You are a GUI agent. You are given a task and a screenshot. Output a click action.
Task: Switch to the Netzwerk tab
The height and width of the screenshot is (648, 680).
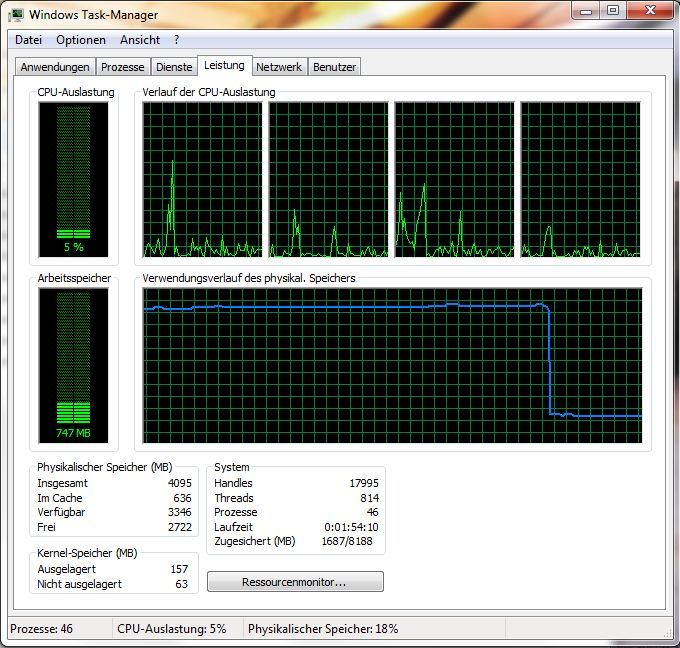[x=279, y=67]
